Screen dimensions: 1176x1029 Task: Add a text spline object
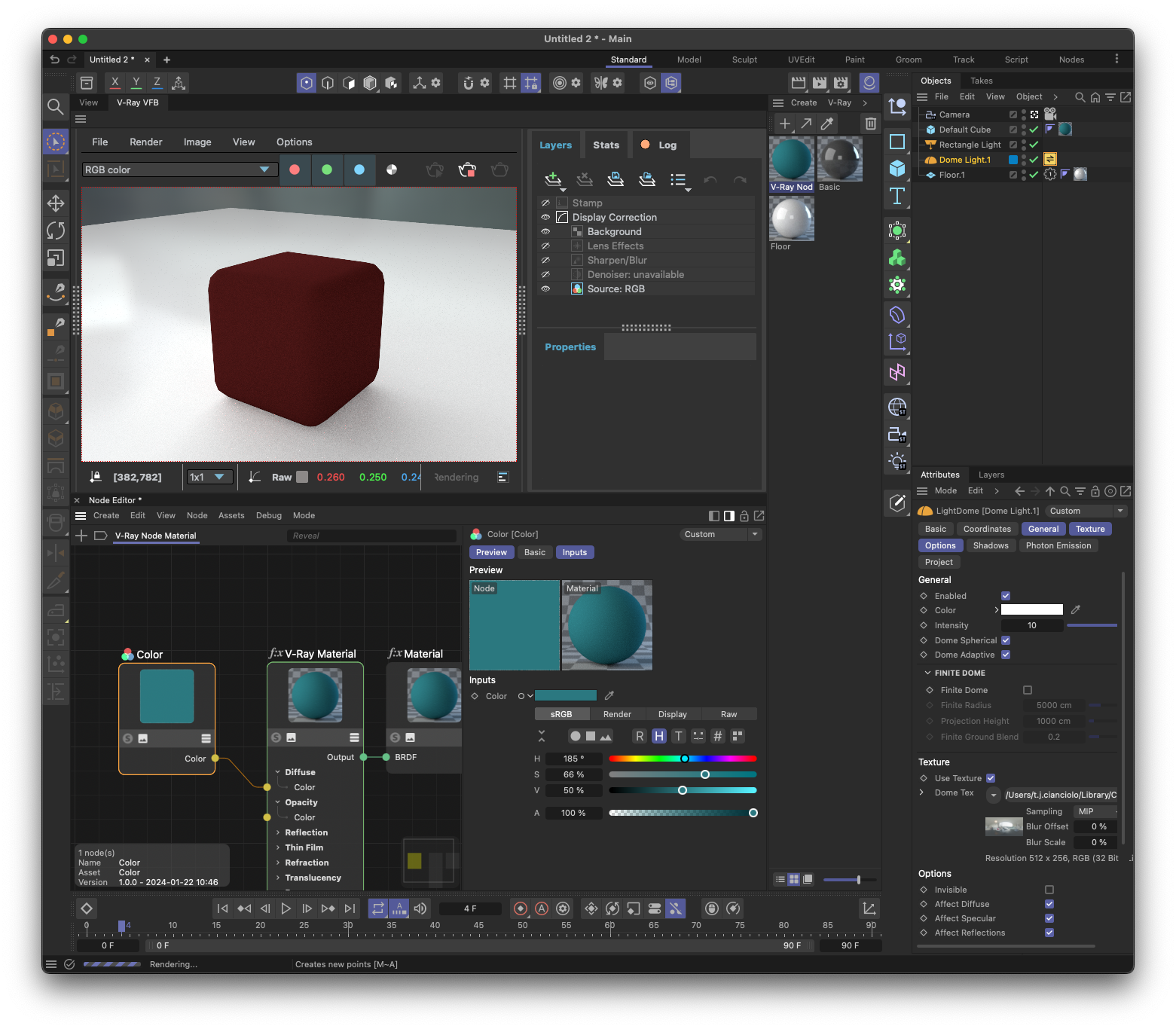click(x=897, y=197)
